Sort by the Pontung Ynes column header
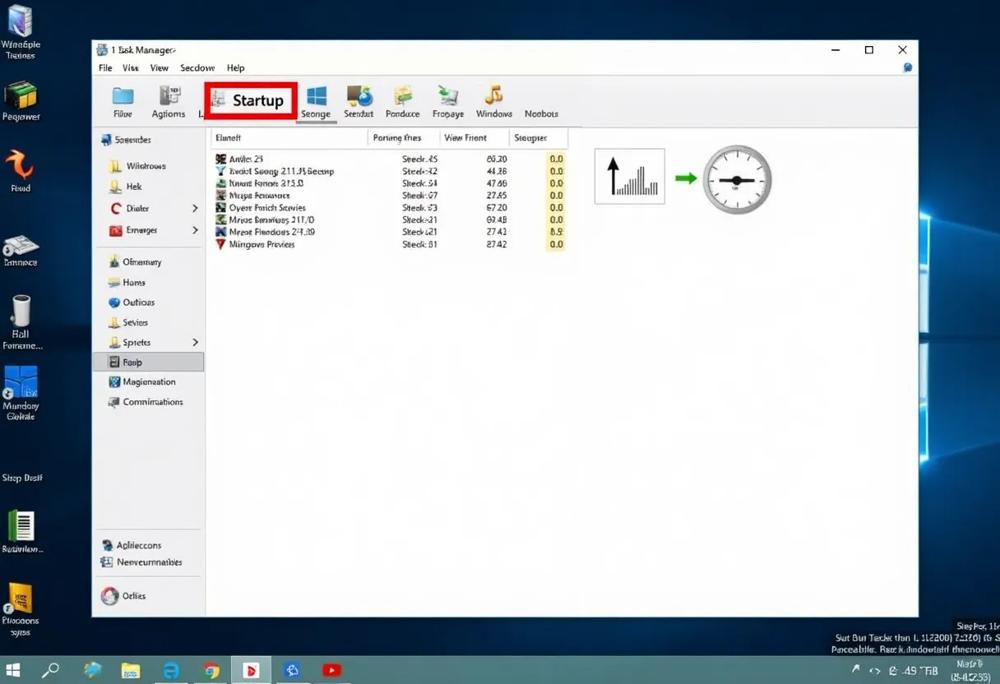This screenshot has height=684, width=1000. pos(404,138)
